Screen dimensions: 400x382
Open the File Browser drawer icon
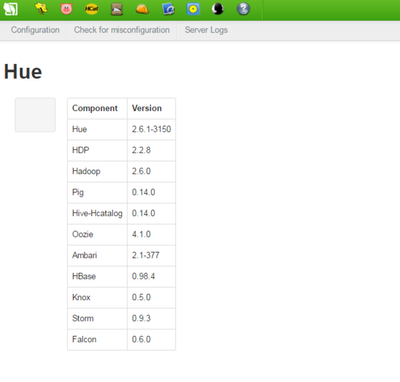tap(117, 9)
